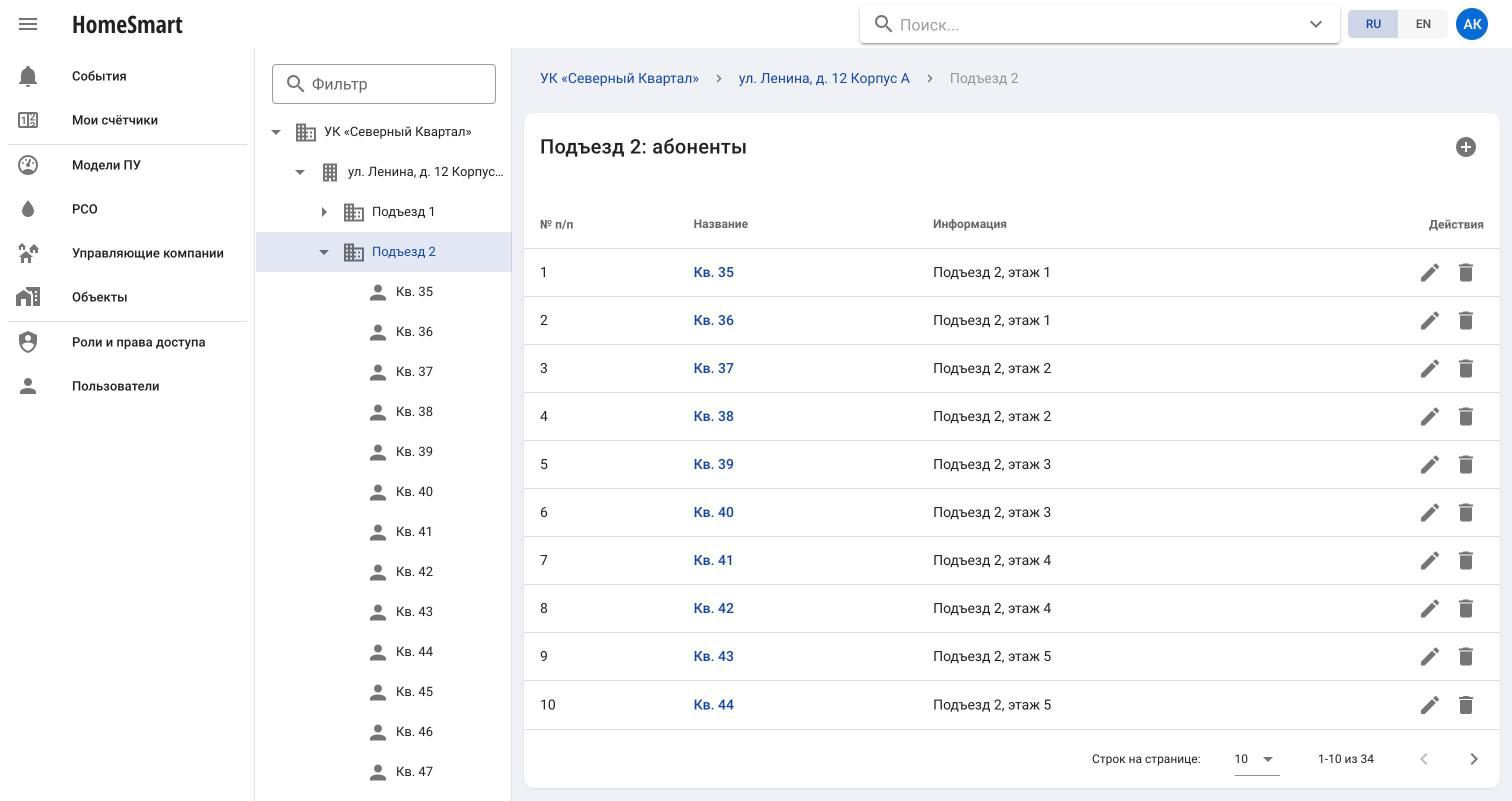Expand the Подъезд 1 tree node
The image size is (1512, 801).
click(324, 212)
